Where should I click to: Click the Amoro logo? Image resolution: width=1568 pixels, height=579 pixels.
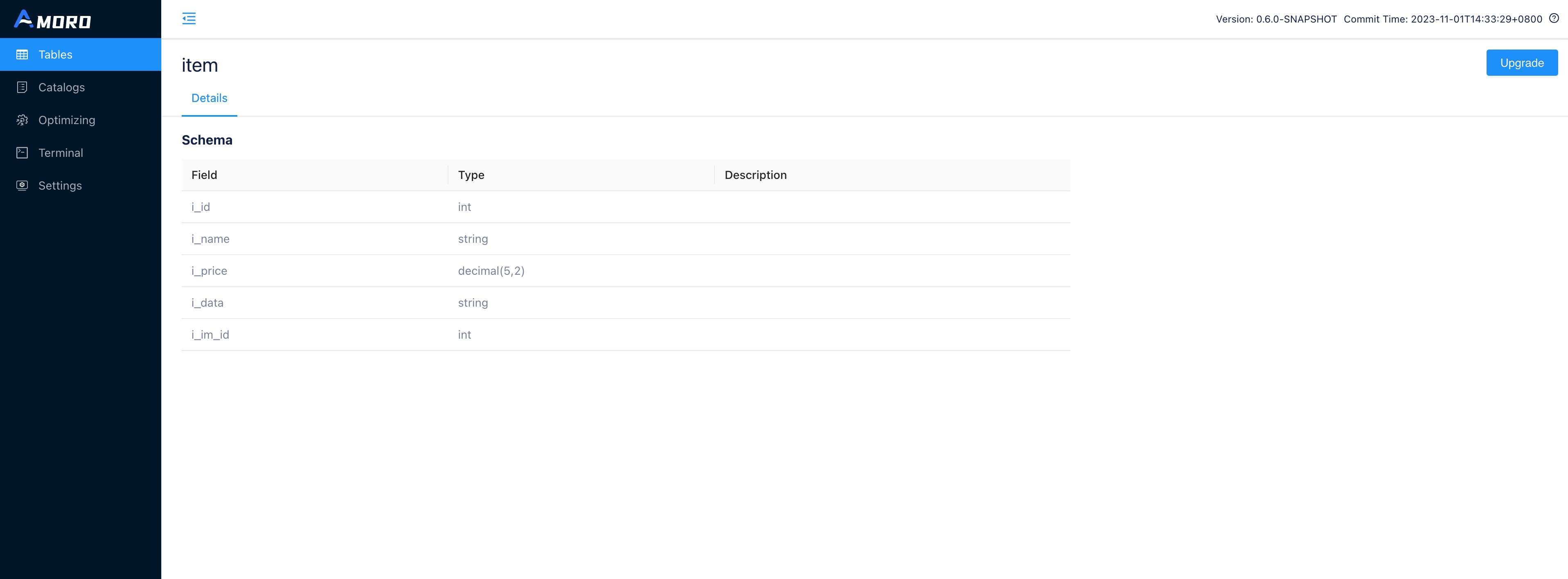click(52, 20)
